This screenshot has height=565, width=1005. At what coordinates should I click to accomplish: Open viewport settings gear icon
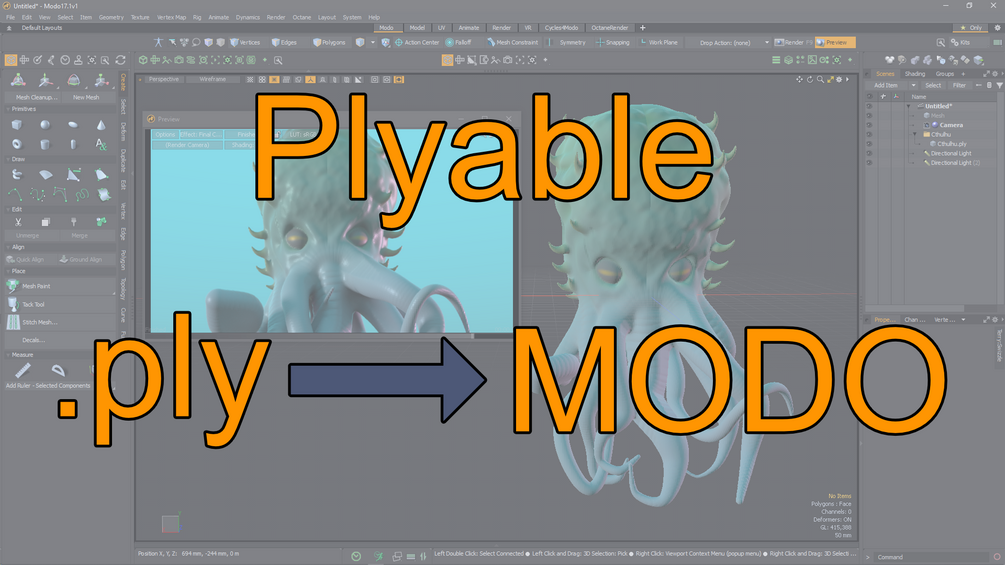839,79
